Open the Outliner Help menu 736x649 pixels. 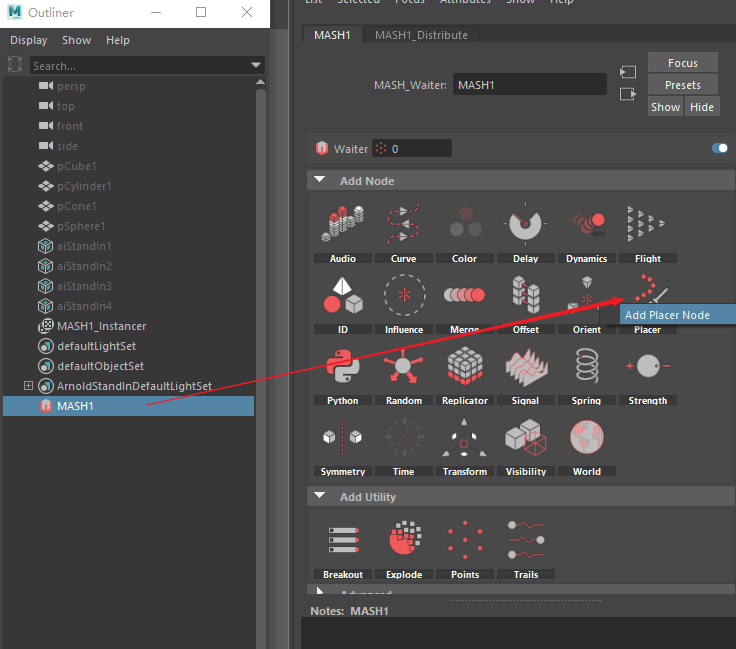118,40
